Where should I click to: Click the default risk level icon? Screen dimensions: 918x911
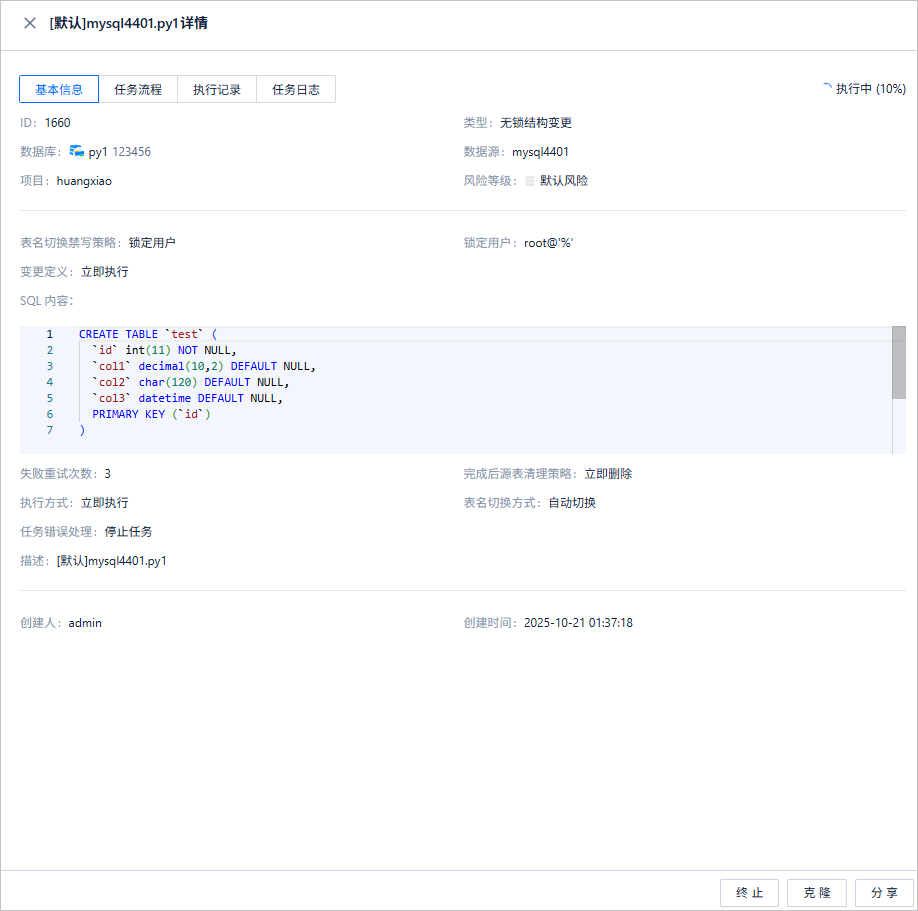529,181
